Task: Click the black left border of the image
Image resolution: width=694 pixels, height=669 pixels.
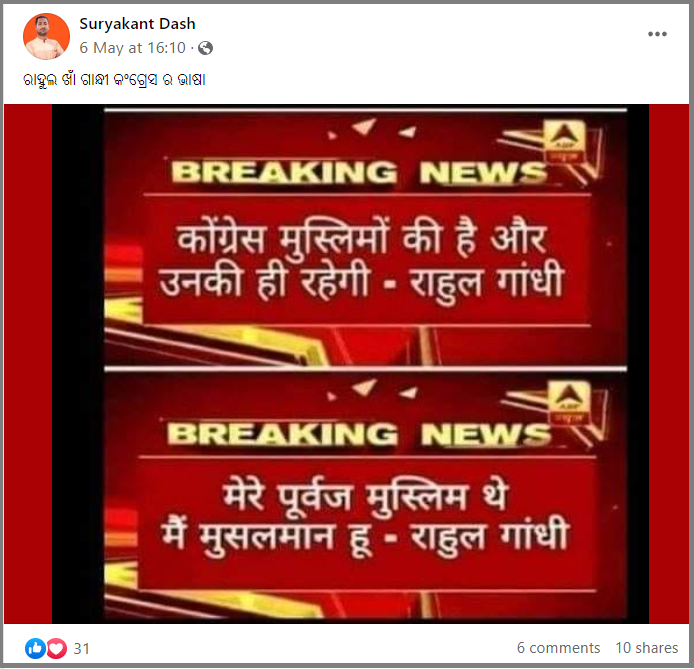Action: 78,364
